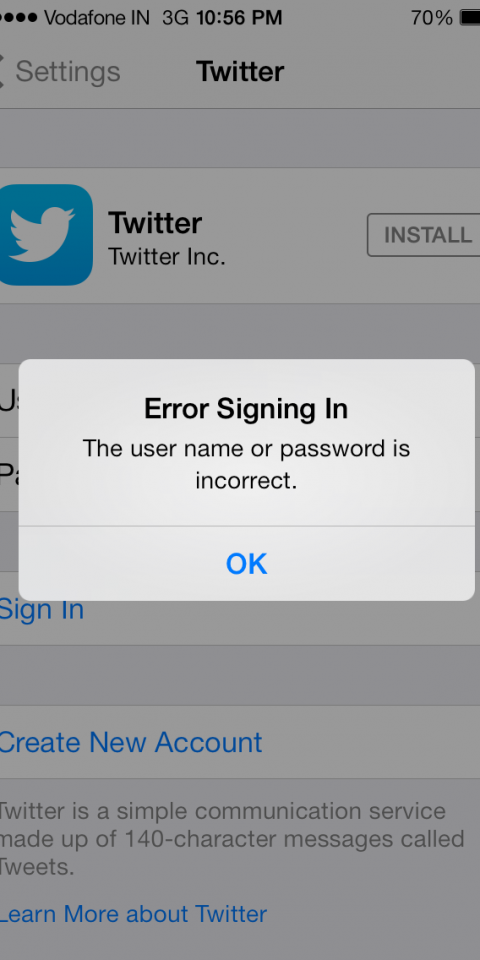Tap the INSTALL button for Twitter
The width and height of the screenshot is (480, 960).
424,234
